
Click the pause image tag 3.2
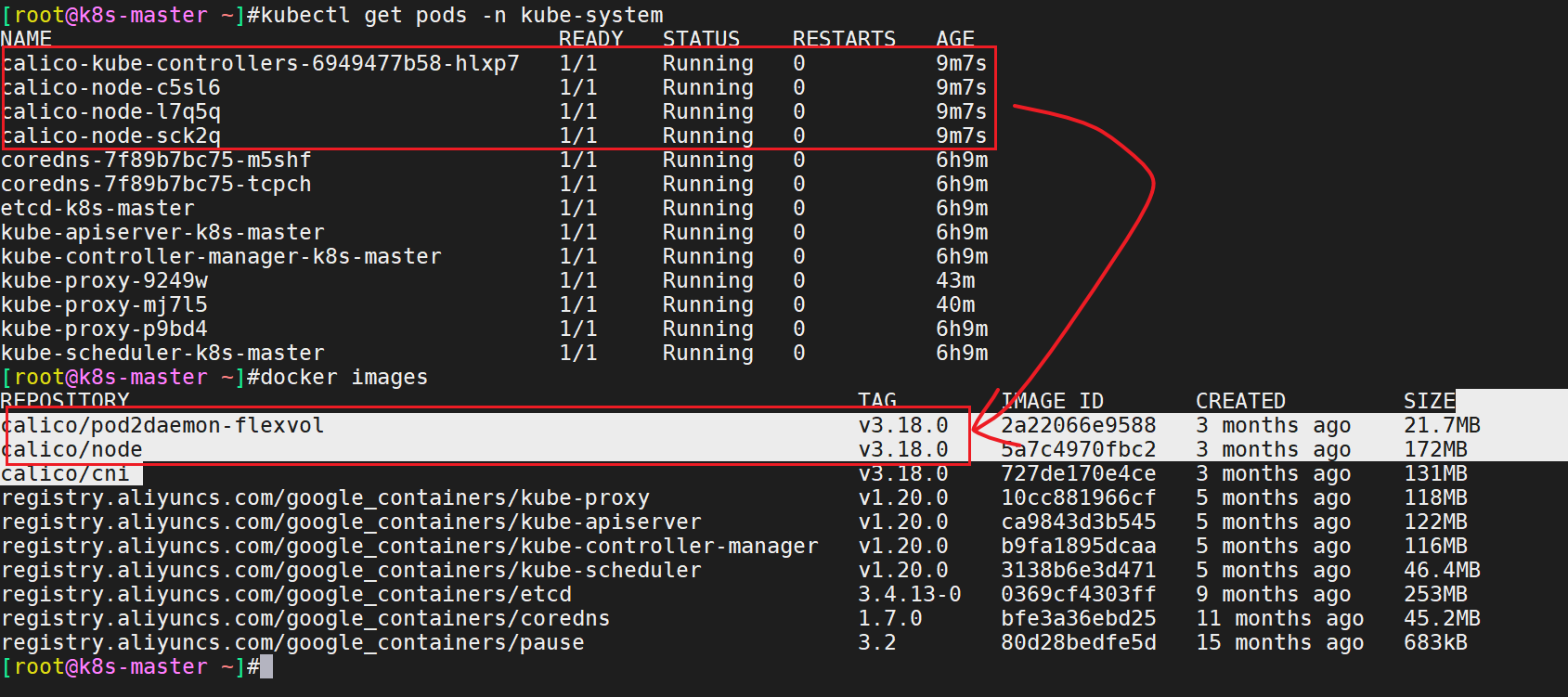tap(877, 642)
